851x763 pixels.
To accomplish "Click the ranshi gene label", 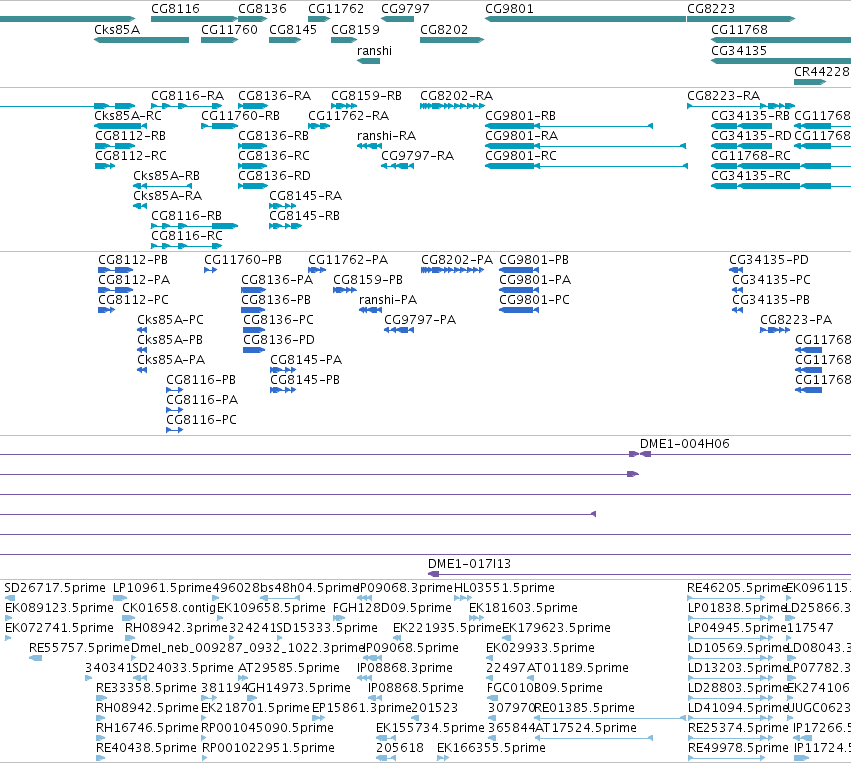I will coord(374,50).
